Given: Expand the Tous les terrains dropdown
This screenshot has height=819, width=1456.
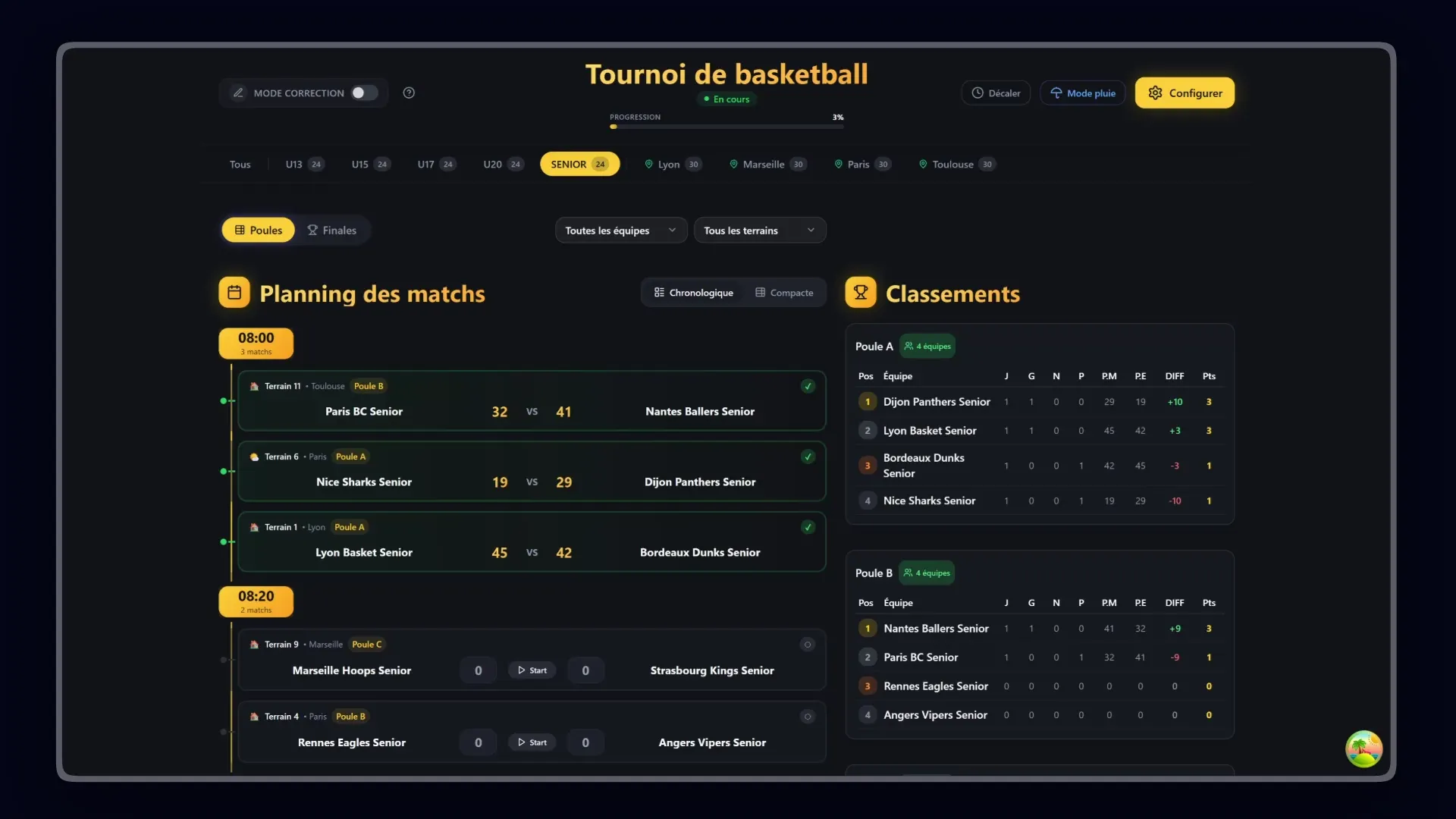Looking at the screenshot, I should coord(759,231).
